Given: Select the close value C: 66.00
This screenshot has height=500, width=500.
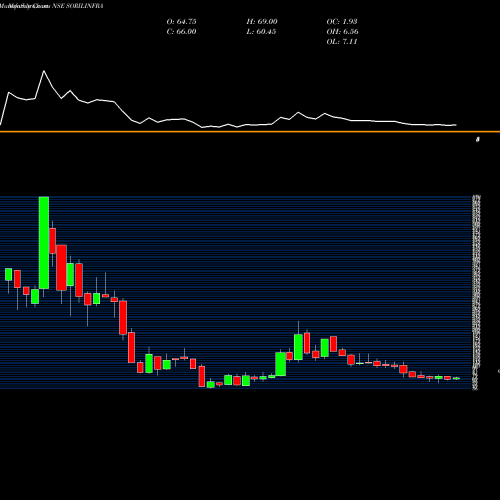Looking at the screenshot, I should [x=181, y=31].
